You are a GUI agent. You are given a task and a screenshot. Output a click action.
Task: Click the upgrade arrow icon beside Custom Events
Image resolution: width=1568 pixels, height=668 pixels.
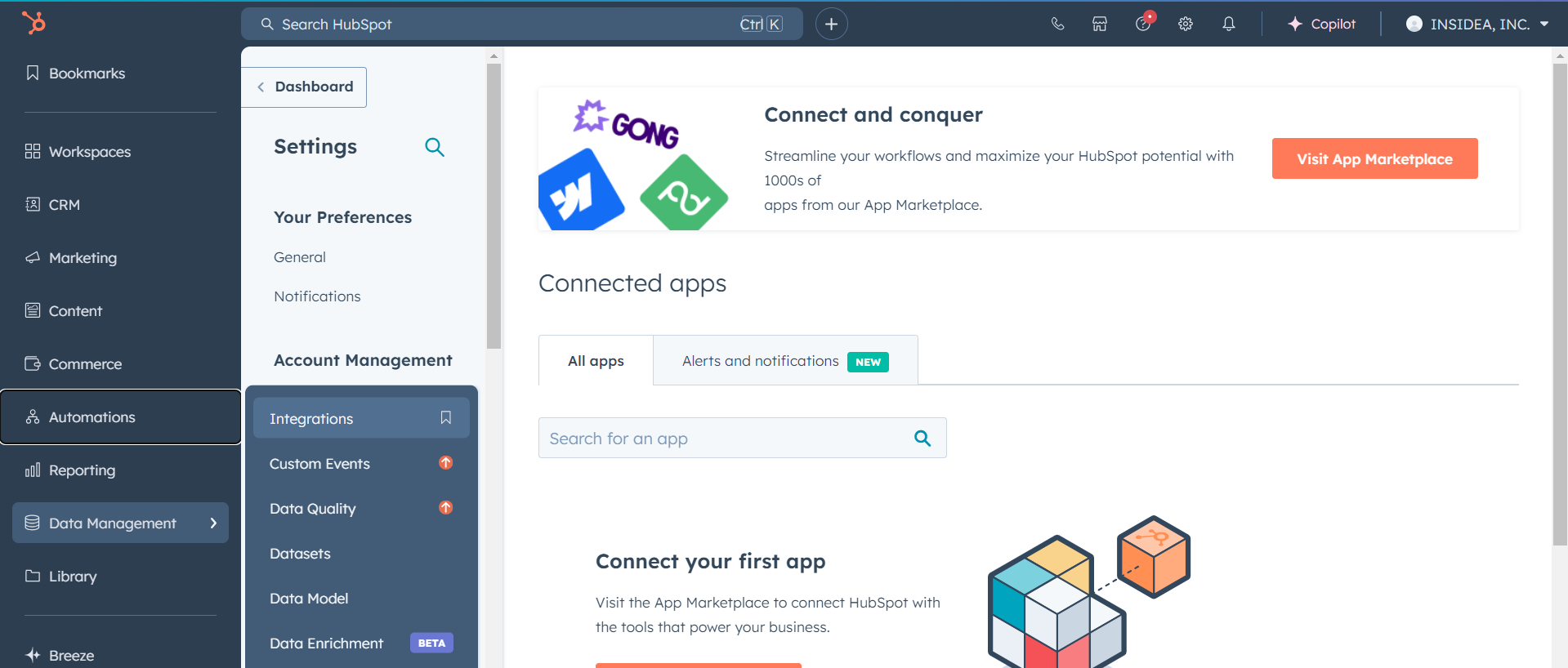tap(446, 462)
